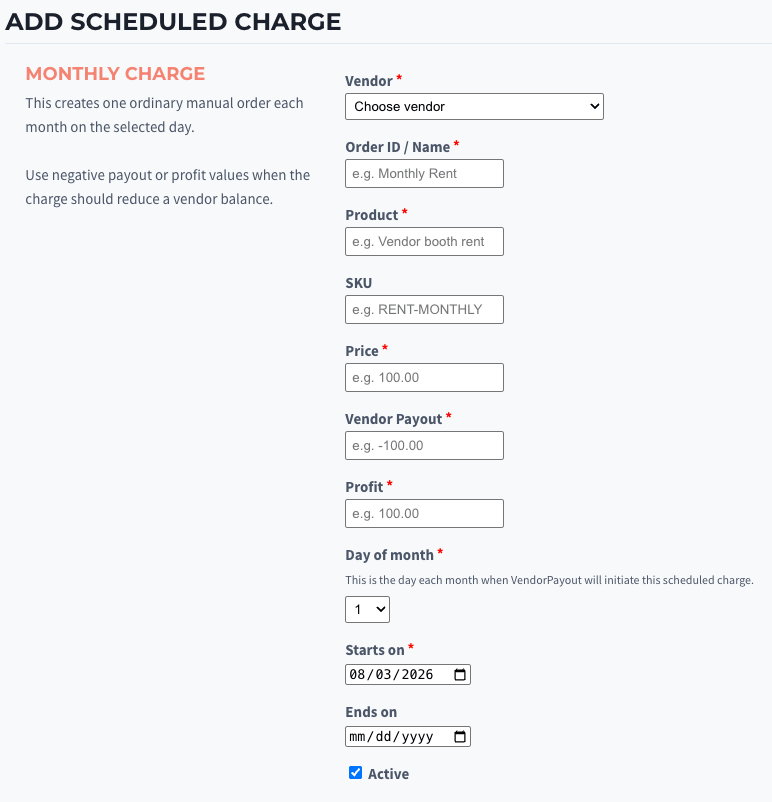
Task: Focus the Order ID / Name field
Action: point(424,173)
